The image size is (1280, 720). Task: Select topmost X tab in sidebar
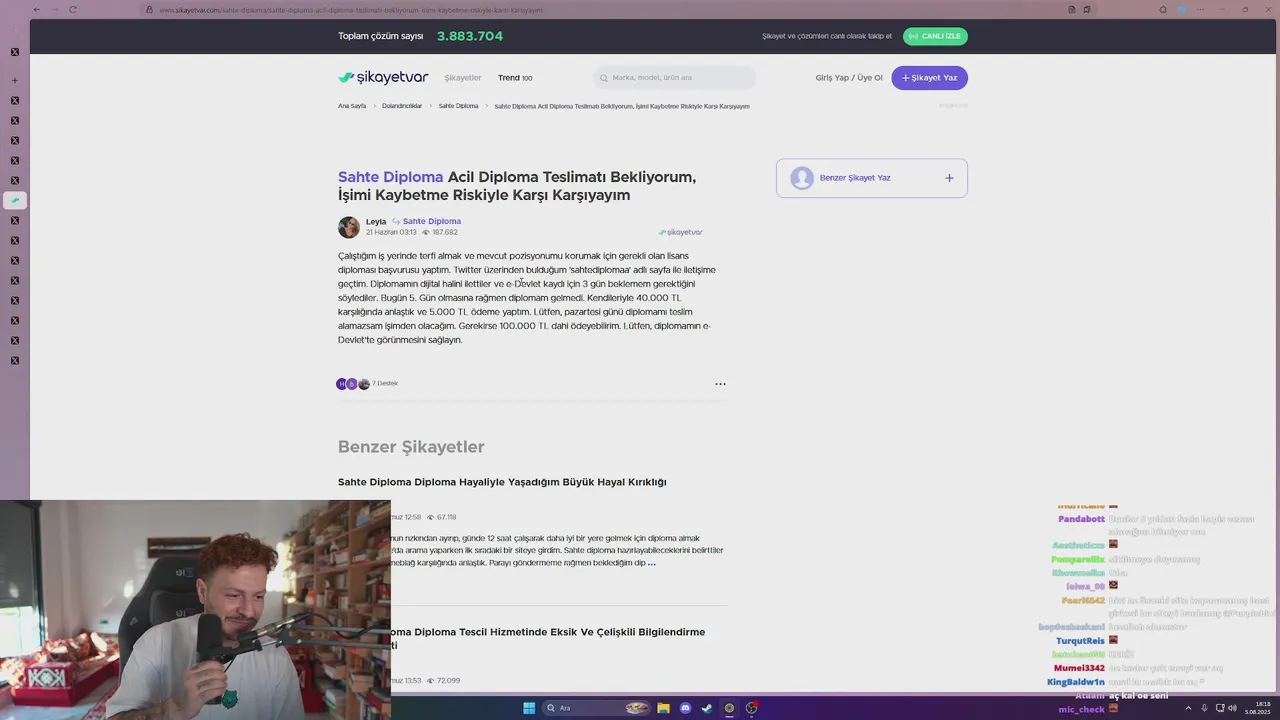point(14,52)
